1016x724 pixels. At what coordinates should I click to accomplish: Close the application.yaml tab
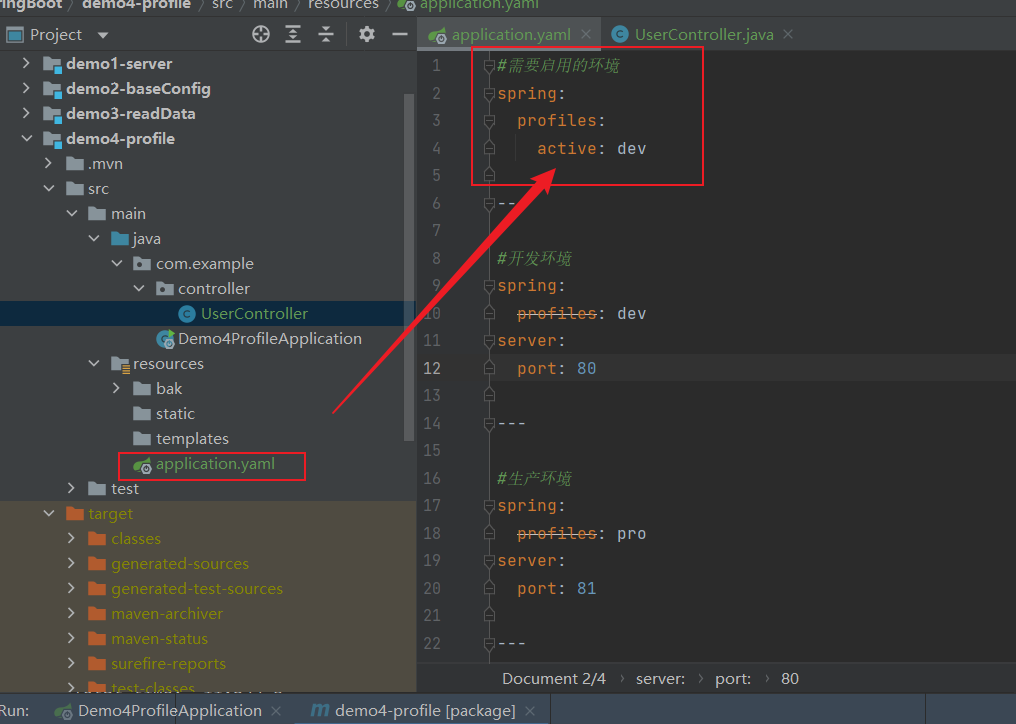[x=586, y=34]
